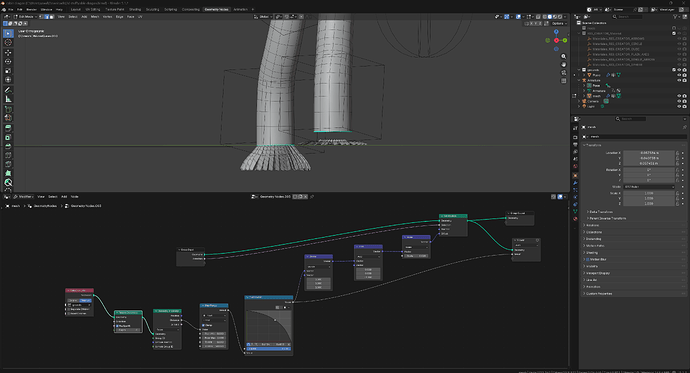Click the Z axis on navigation gizmo
Viewport: 690px width, 373px height.
(556, 32)
